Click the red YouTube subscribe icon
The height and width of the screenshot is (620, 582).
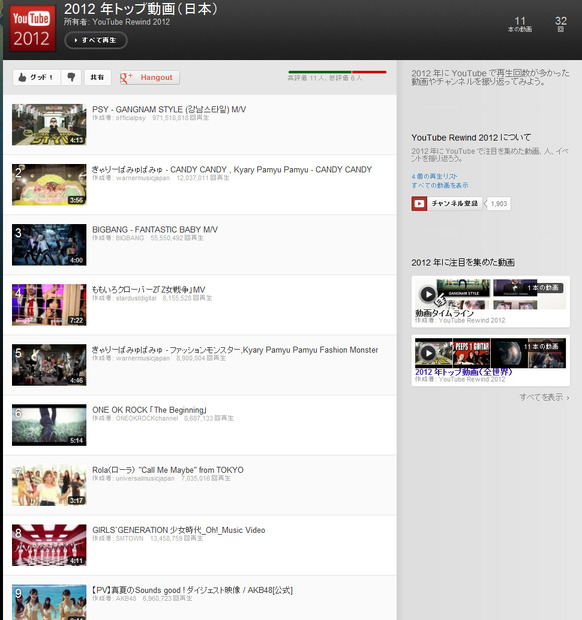(x=419, y=204)
